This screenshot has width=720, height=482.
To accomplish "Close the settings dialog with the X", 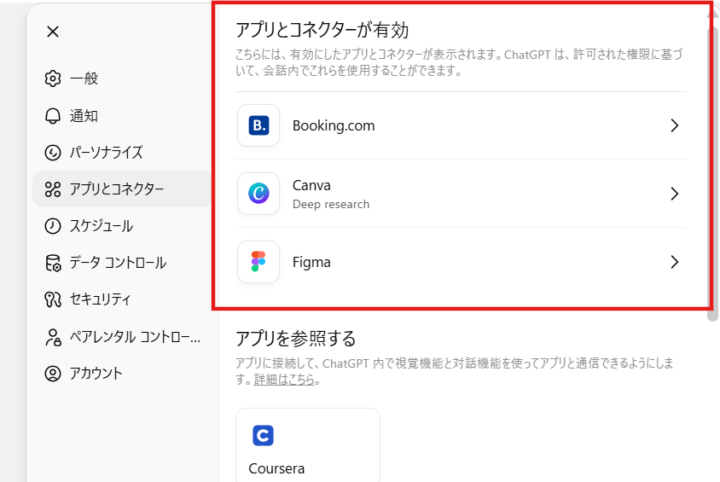I will [x=53, y=31].
